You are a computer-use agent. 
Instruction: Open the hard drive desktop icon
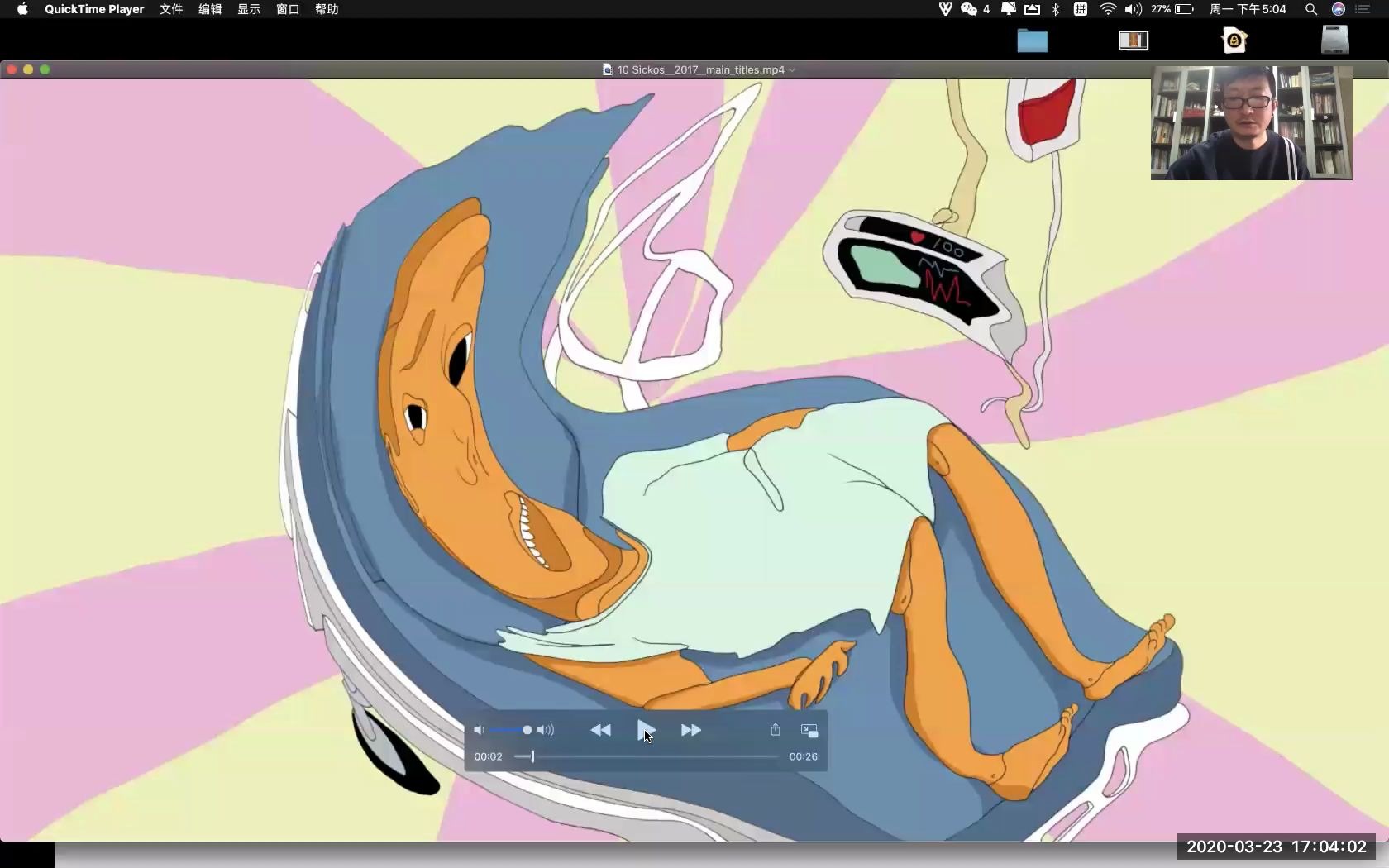[1335, 40]
